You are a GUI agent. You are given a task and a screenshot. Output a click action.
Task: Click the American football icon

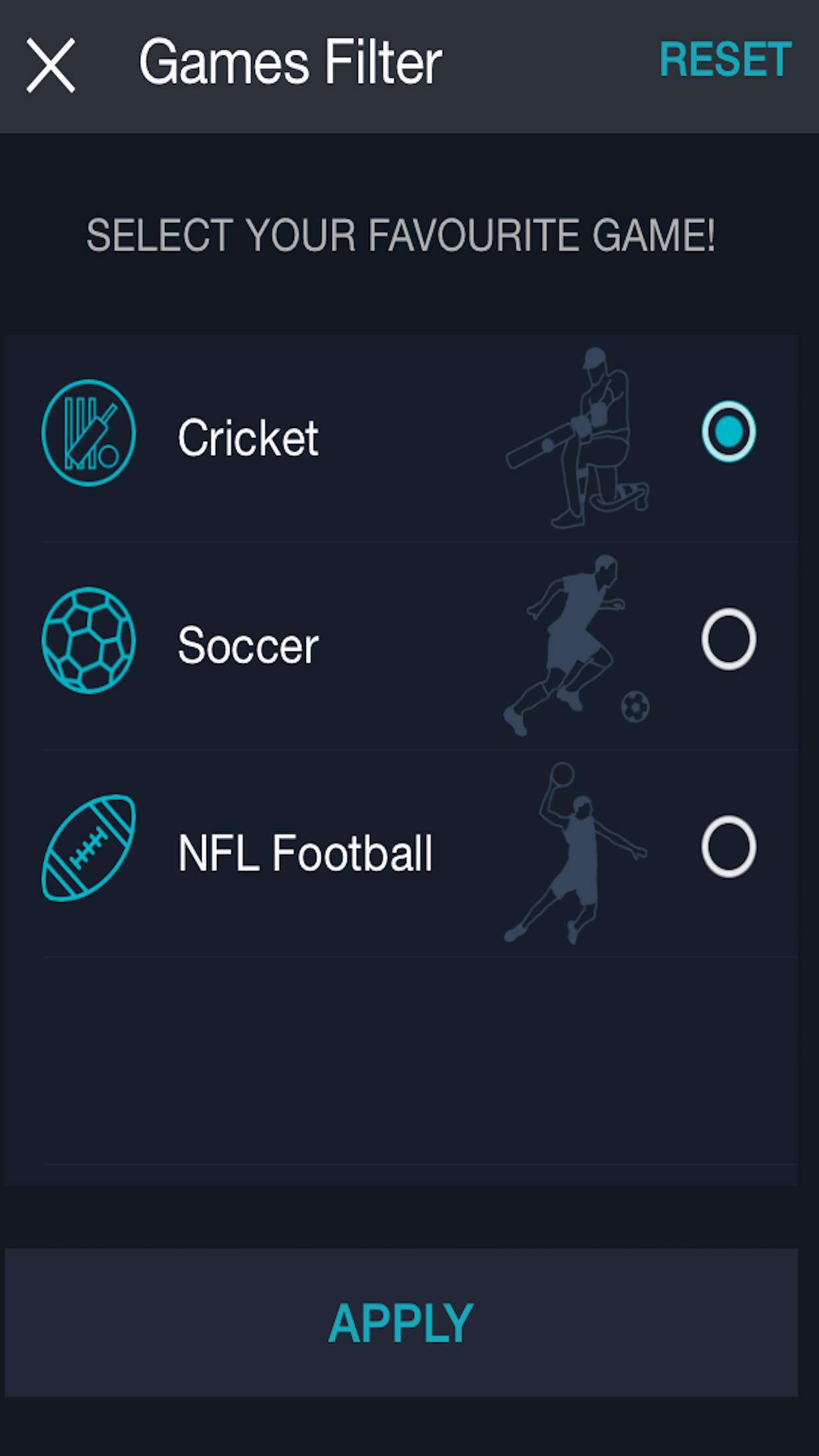click(88, 848)
